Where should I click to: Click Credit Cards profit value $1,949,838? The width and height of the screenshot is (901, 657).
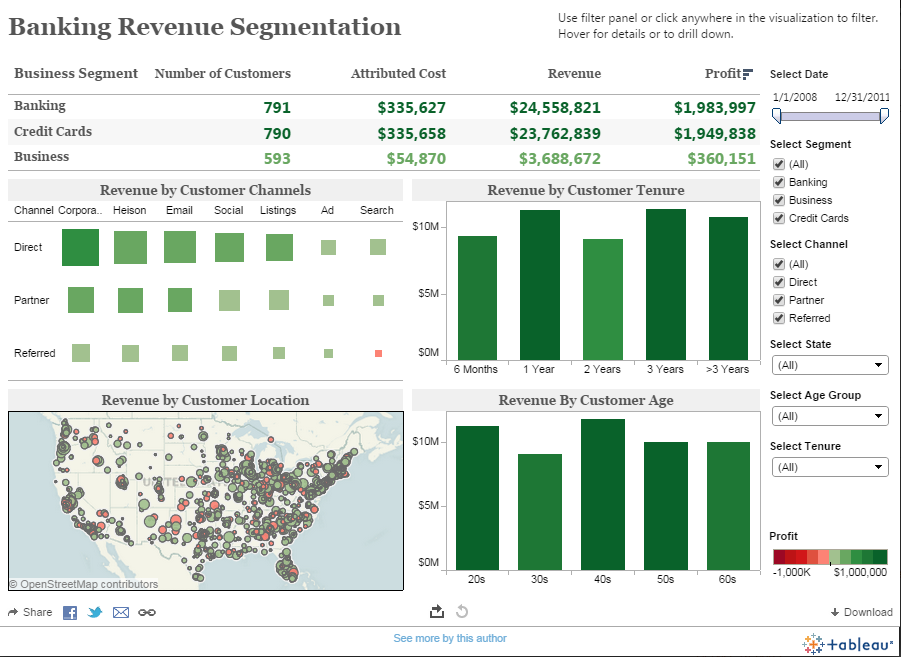[715, 133]
